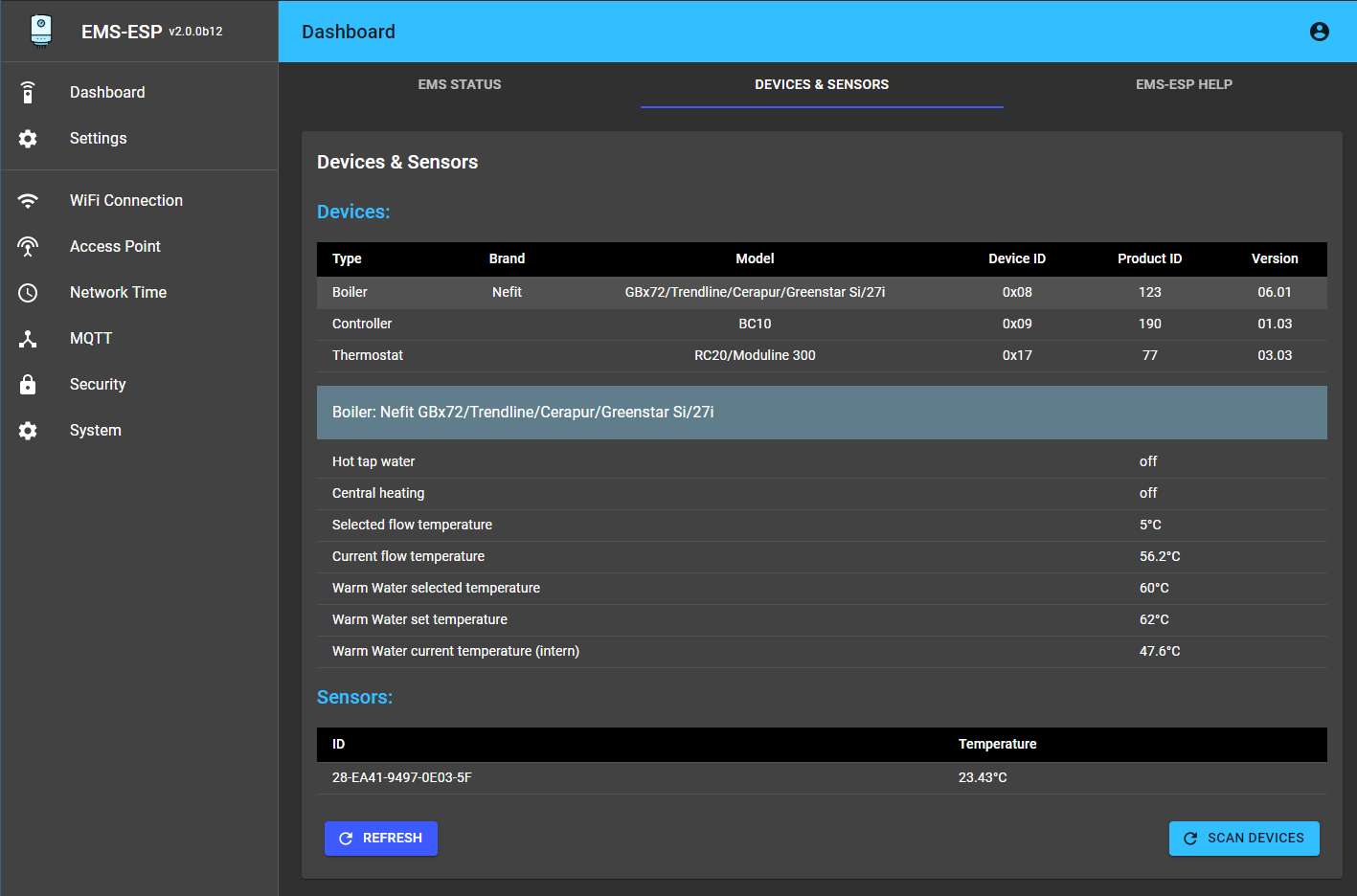
Task: Click the sensor 28-EA41-9497-0E03-5F row
Action: (x=821, y=778)
